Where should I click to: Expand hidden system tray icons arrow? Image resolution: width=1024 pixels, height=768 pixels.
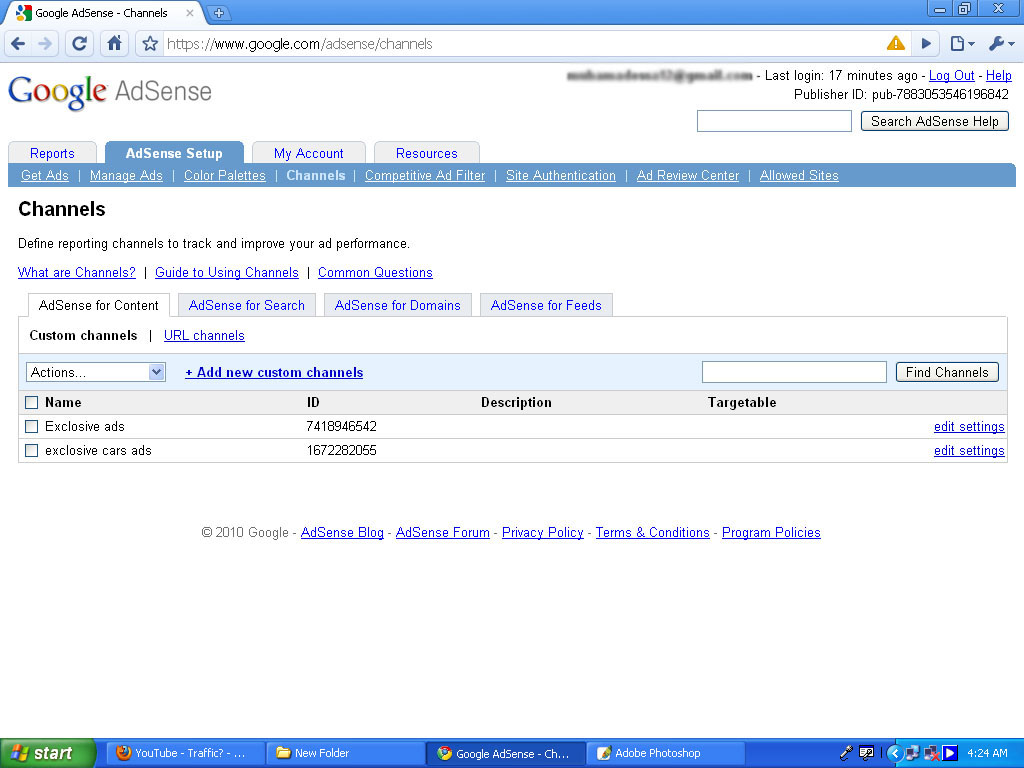coord(894,753)
